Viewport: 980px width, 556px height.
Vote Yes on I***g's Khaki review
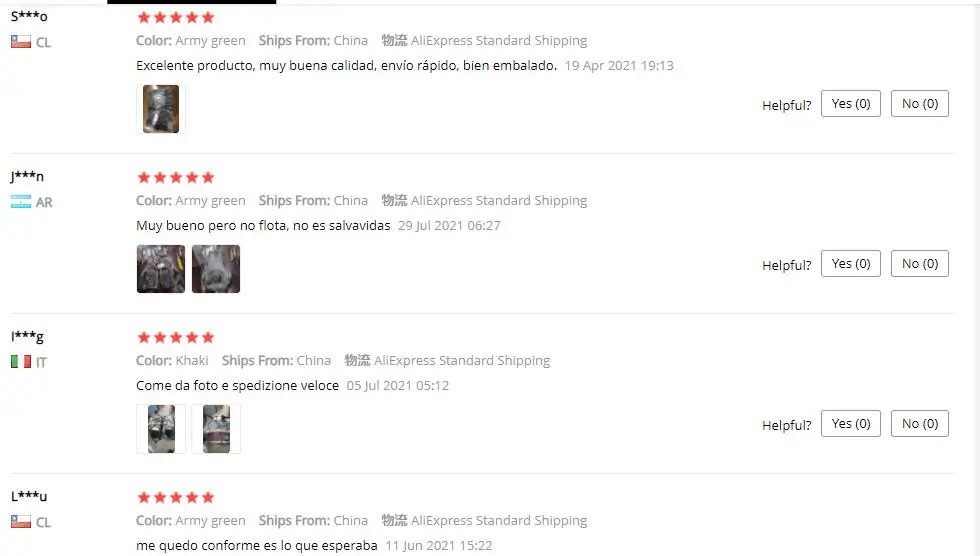851,424
